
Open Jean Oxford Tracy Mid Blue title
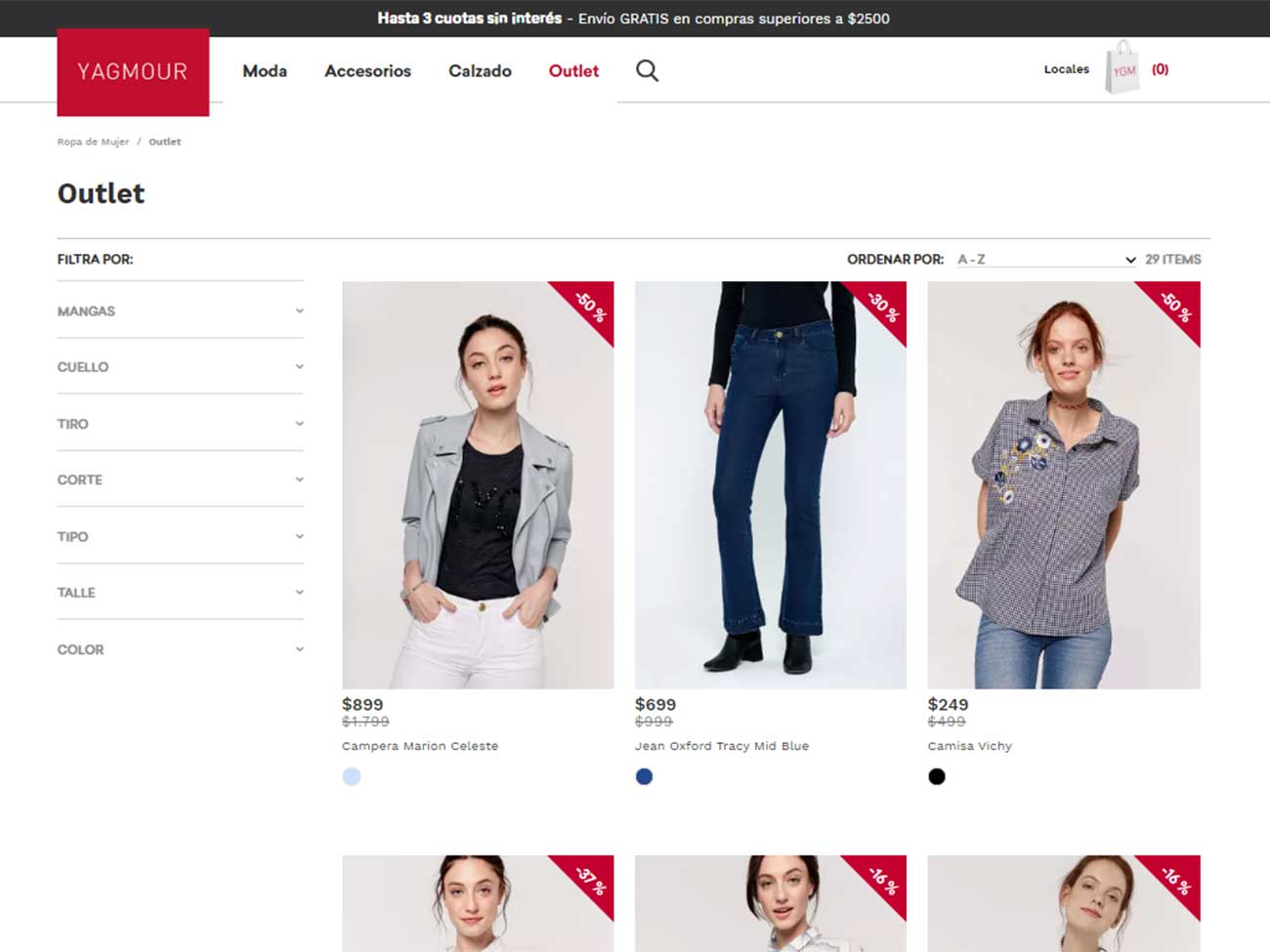722,746
